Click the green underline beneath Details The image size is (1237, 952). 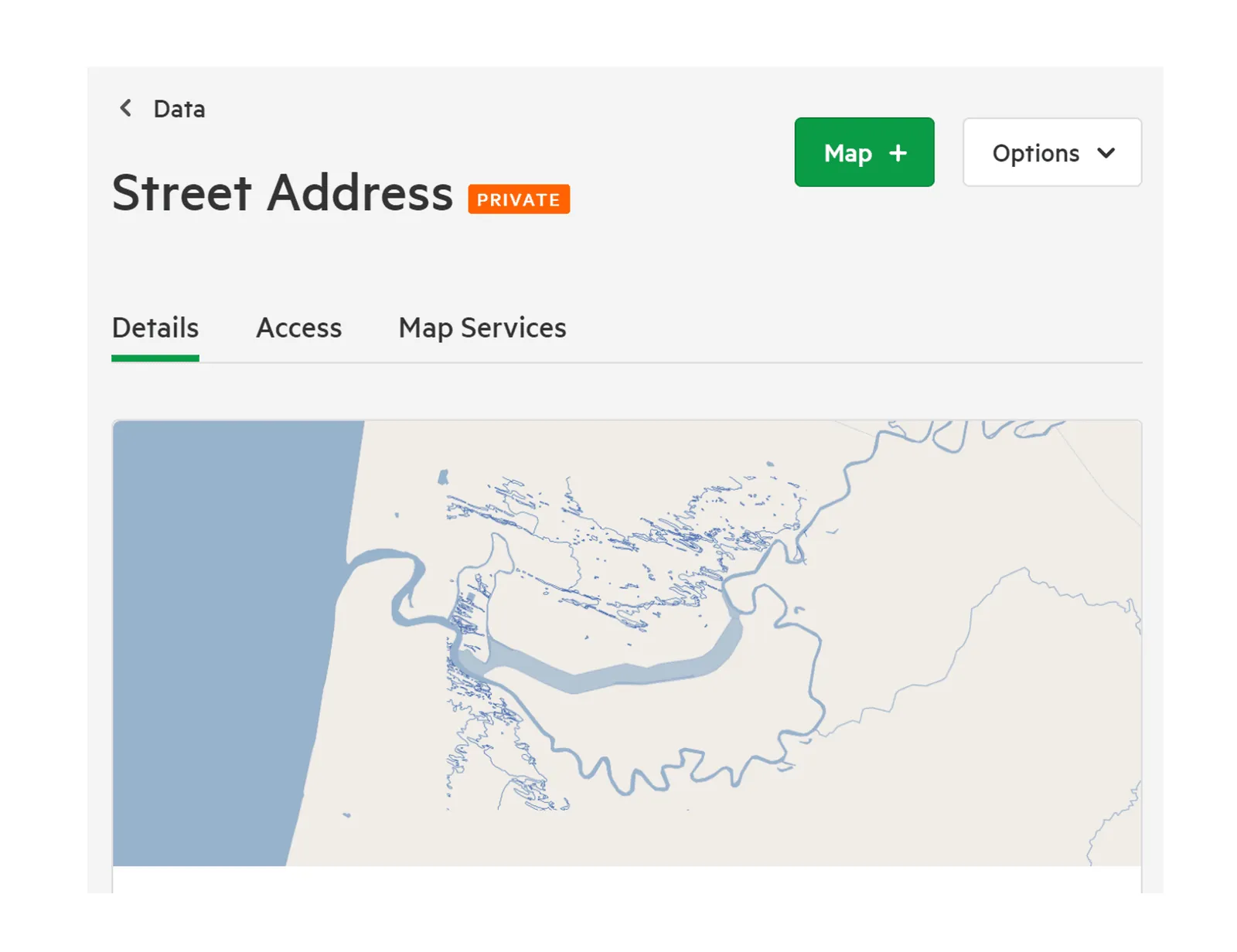(x=155, y=359)
